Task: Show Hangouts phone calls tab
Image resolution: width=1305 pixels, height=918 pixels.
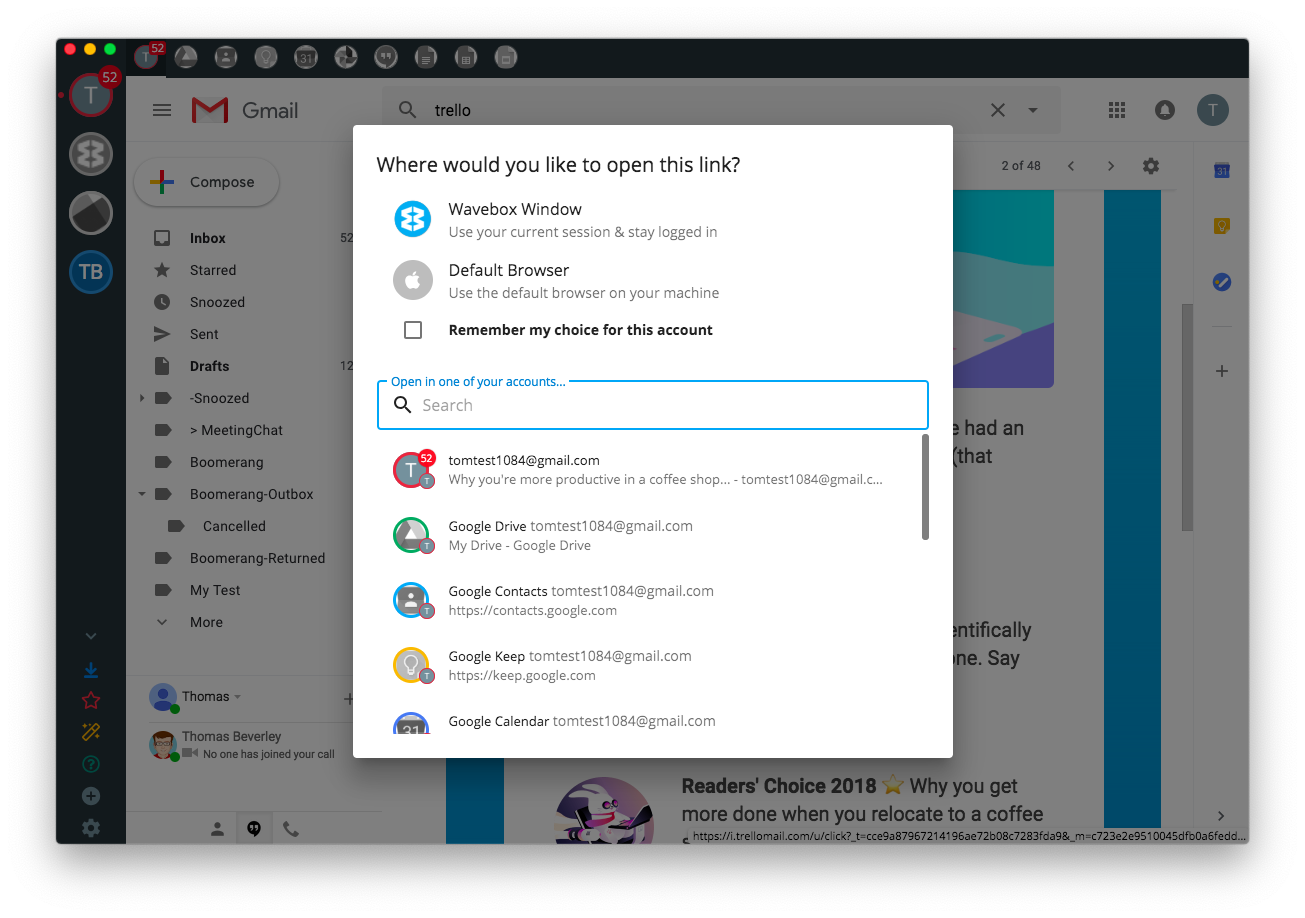Action: click(291, 828)
